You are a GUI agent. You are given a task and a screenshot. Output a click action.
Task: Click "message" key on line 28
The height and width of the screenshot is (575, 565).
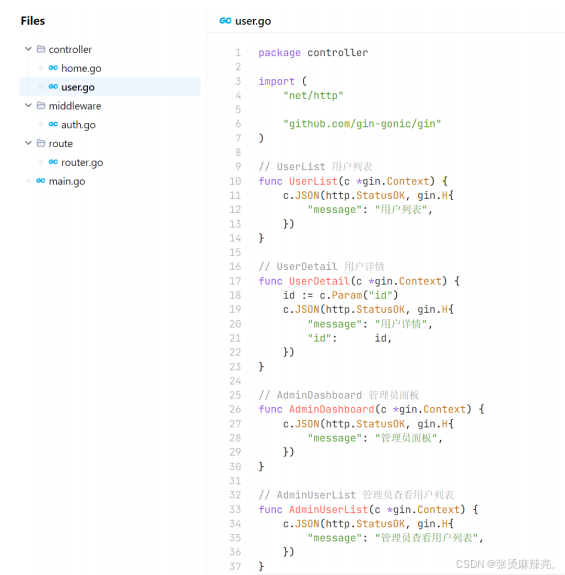point(334,438)
